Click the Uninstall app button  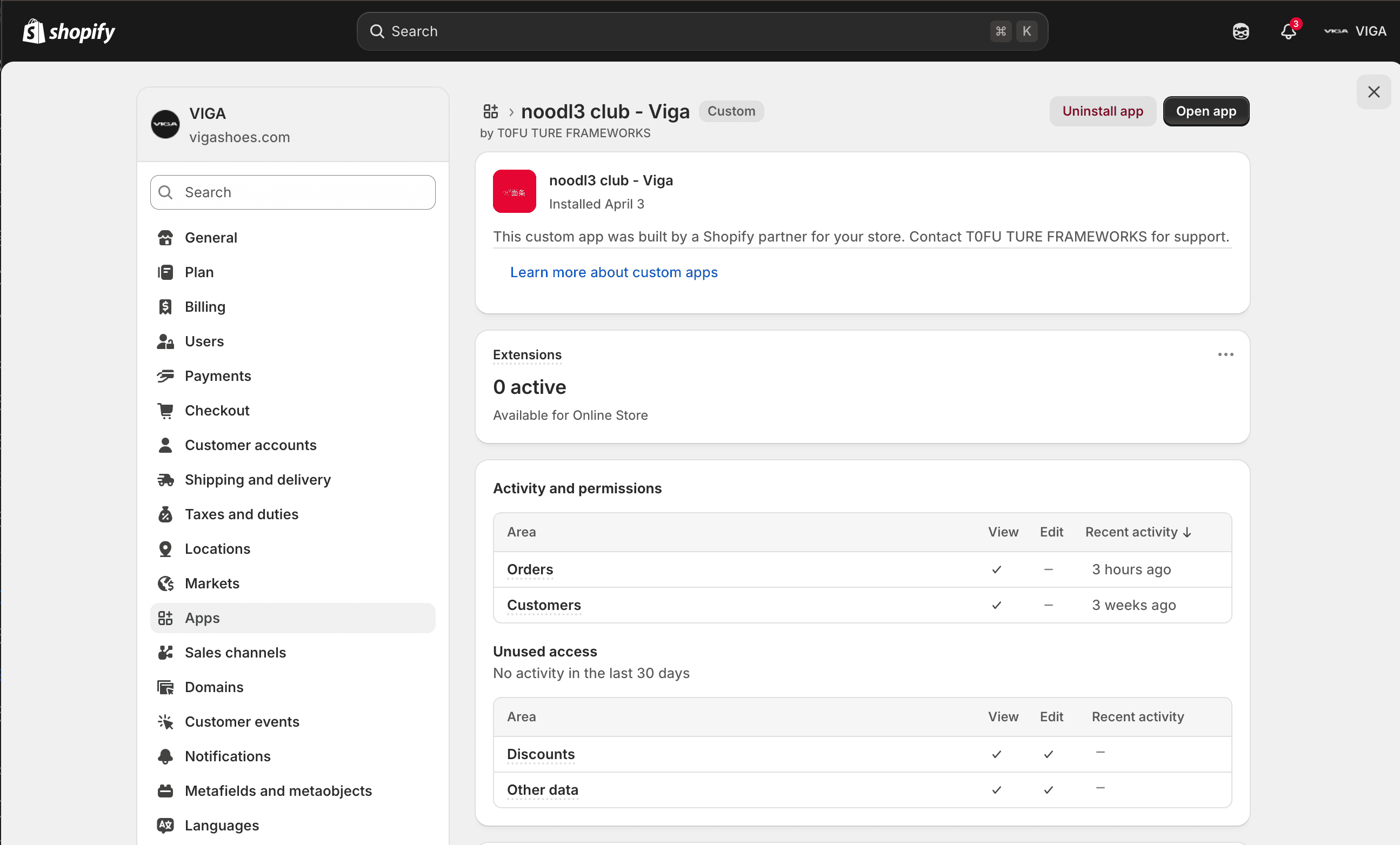click(1102, 111)
